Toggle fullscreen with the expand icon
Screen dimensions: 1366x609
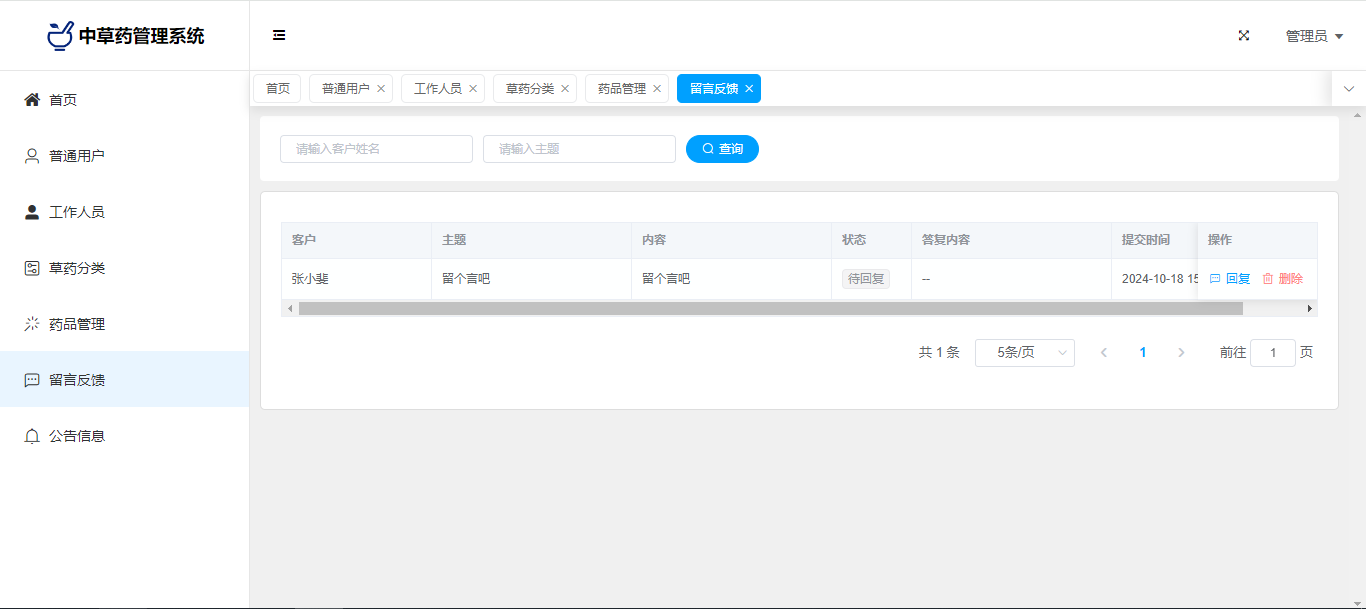click(x=1244, y=35)
